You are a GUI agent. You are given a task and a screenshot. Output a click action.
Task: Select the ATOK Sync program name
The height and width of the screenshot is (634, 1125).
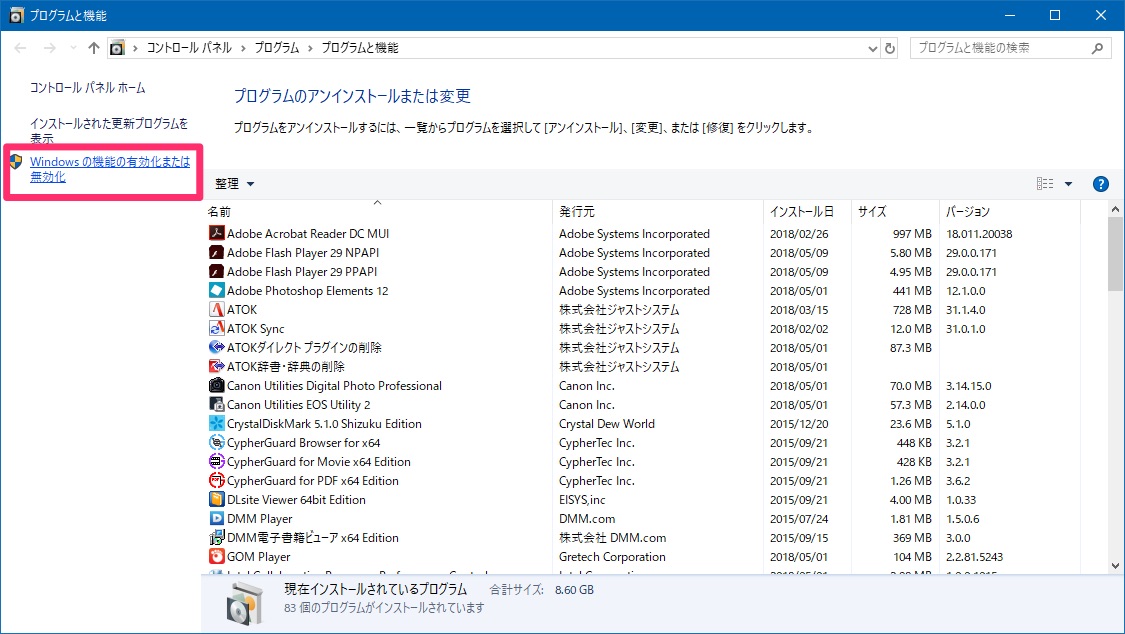(x=255, y=328)
